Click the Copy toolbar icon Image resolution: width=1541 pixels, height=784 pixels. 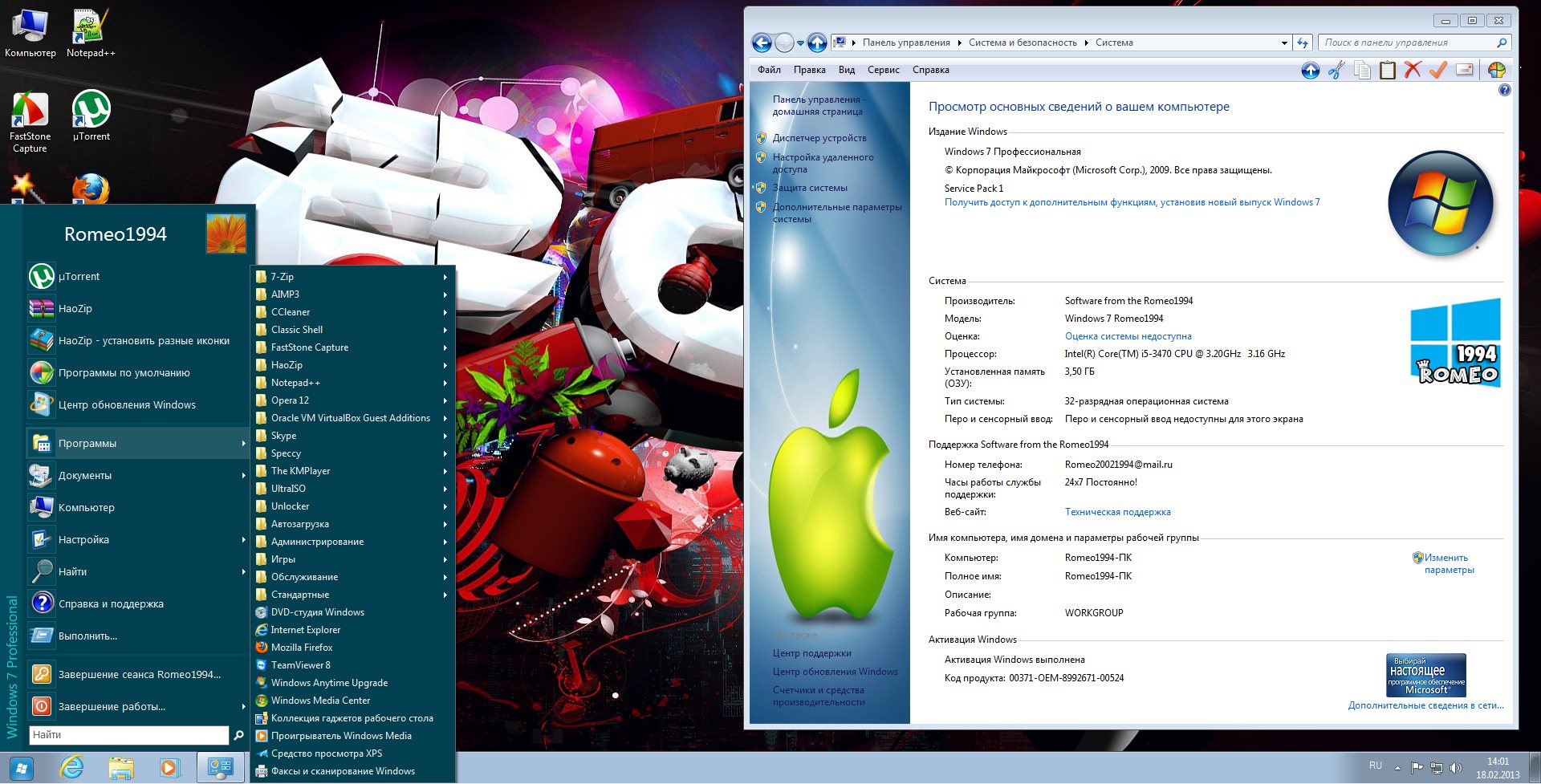tap(1362, 71)
